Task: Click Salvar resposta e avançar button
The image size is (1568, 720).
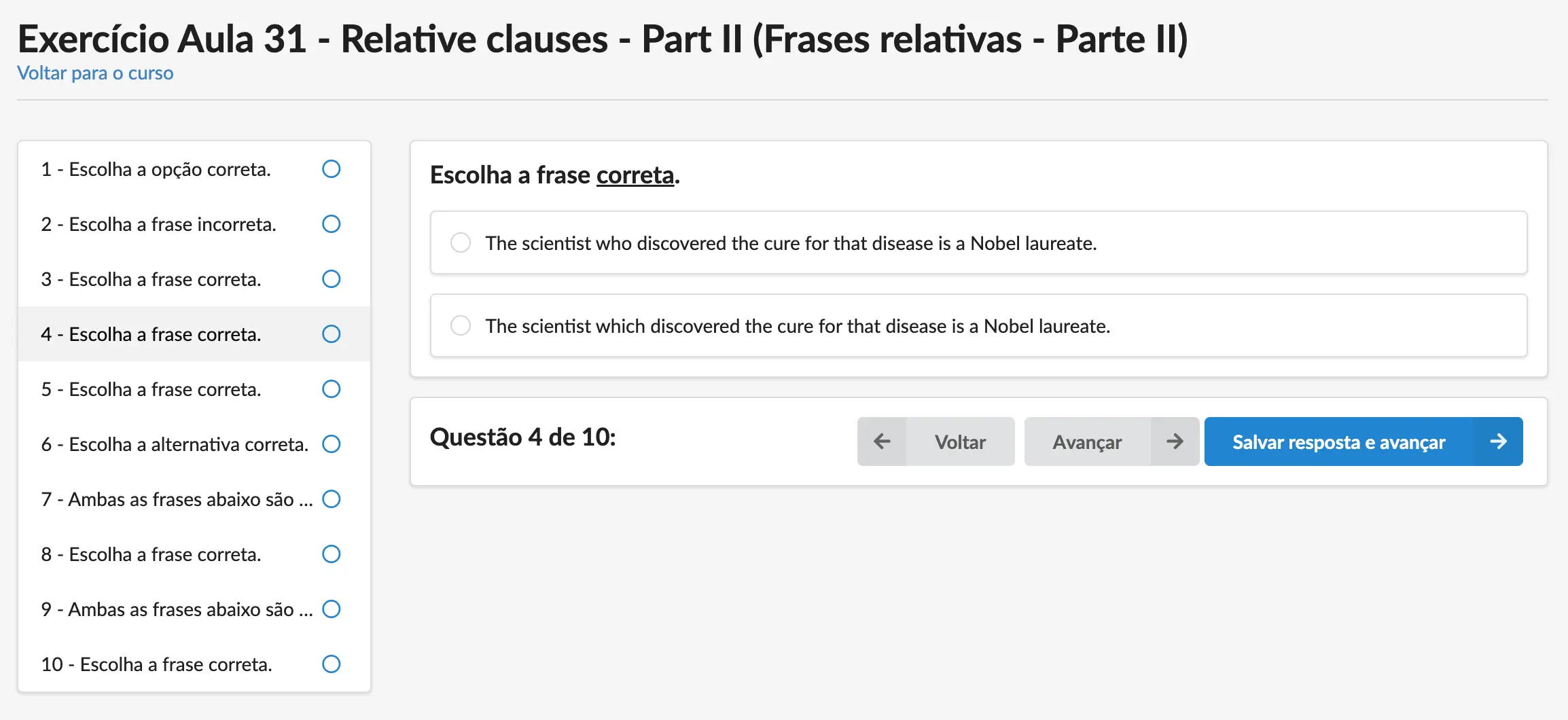Action: coord(1364,442)
